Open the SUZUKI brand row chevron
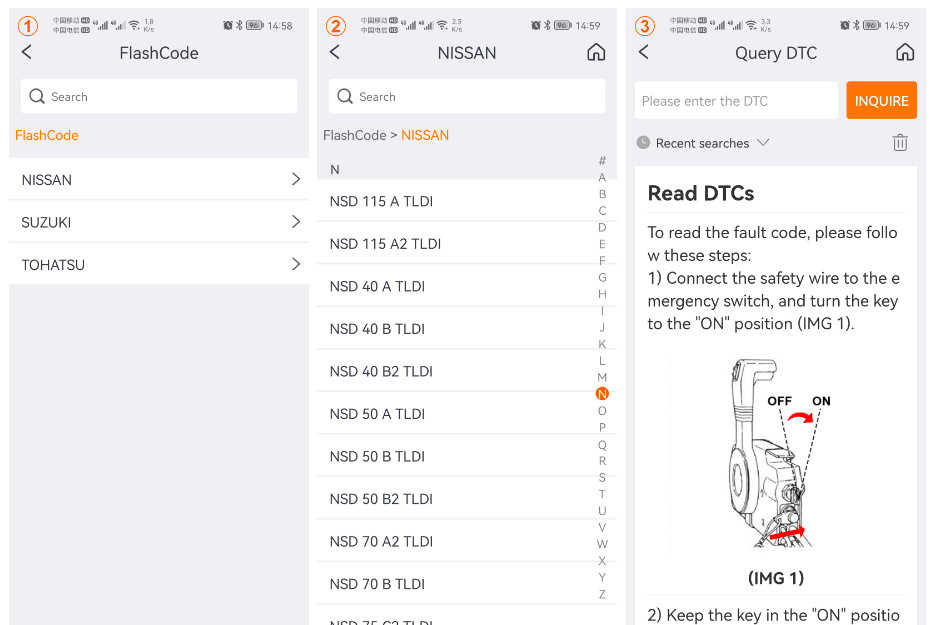Viewport: 932px width, 625px height. point(295,222)
